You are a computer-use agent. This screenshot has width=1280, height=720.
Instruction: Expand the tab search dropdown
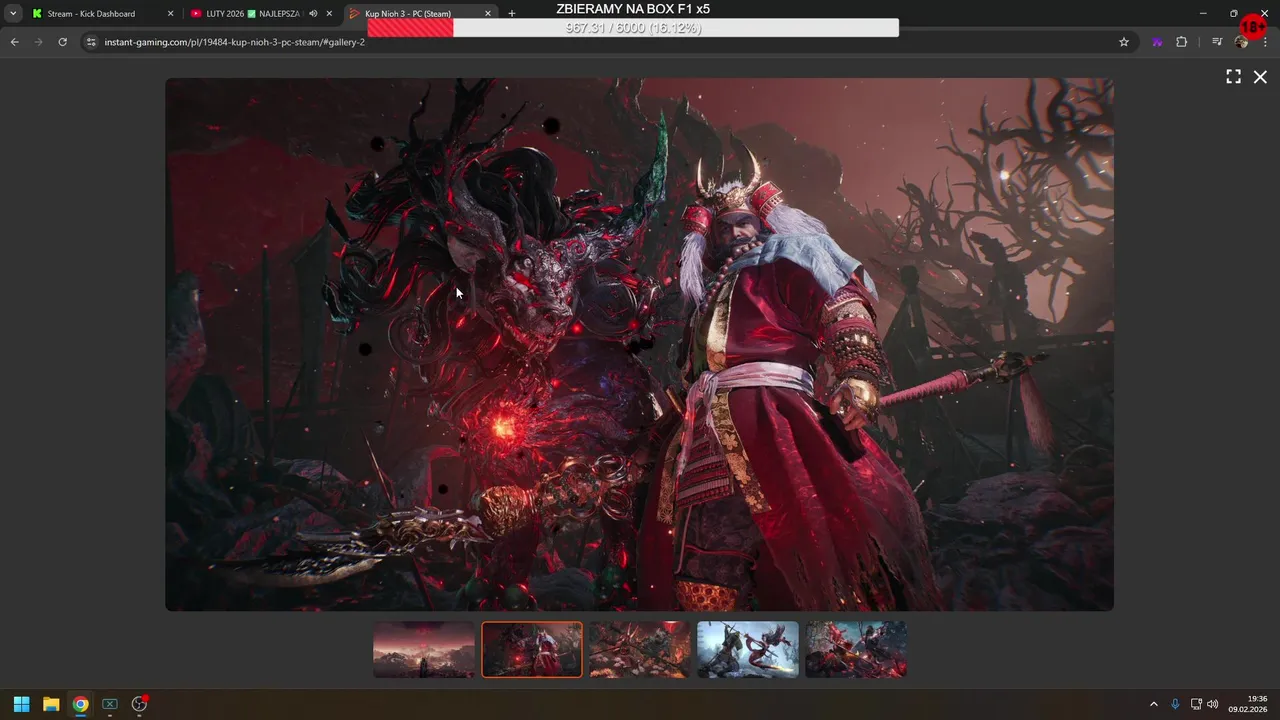(x=13, y=14)
